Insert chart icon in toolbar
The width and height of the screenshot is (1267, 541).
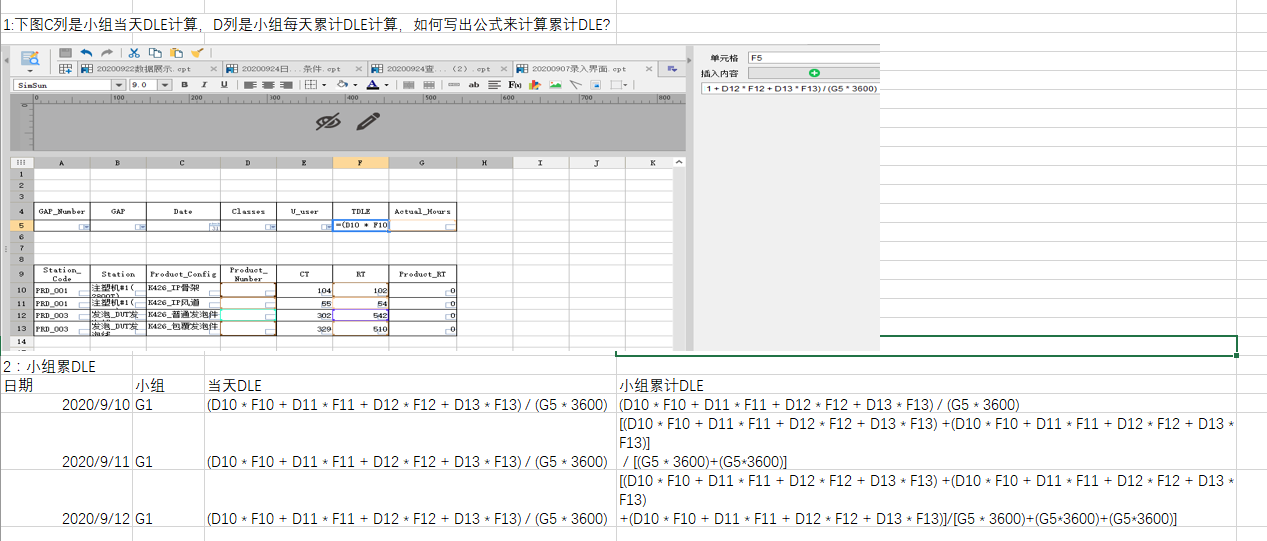(534, 85)
